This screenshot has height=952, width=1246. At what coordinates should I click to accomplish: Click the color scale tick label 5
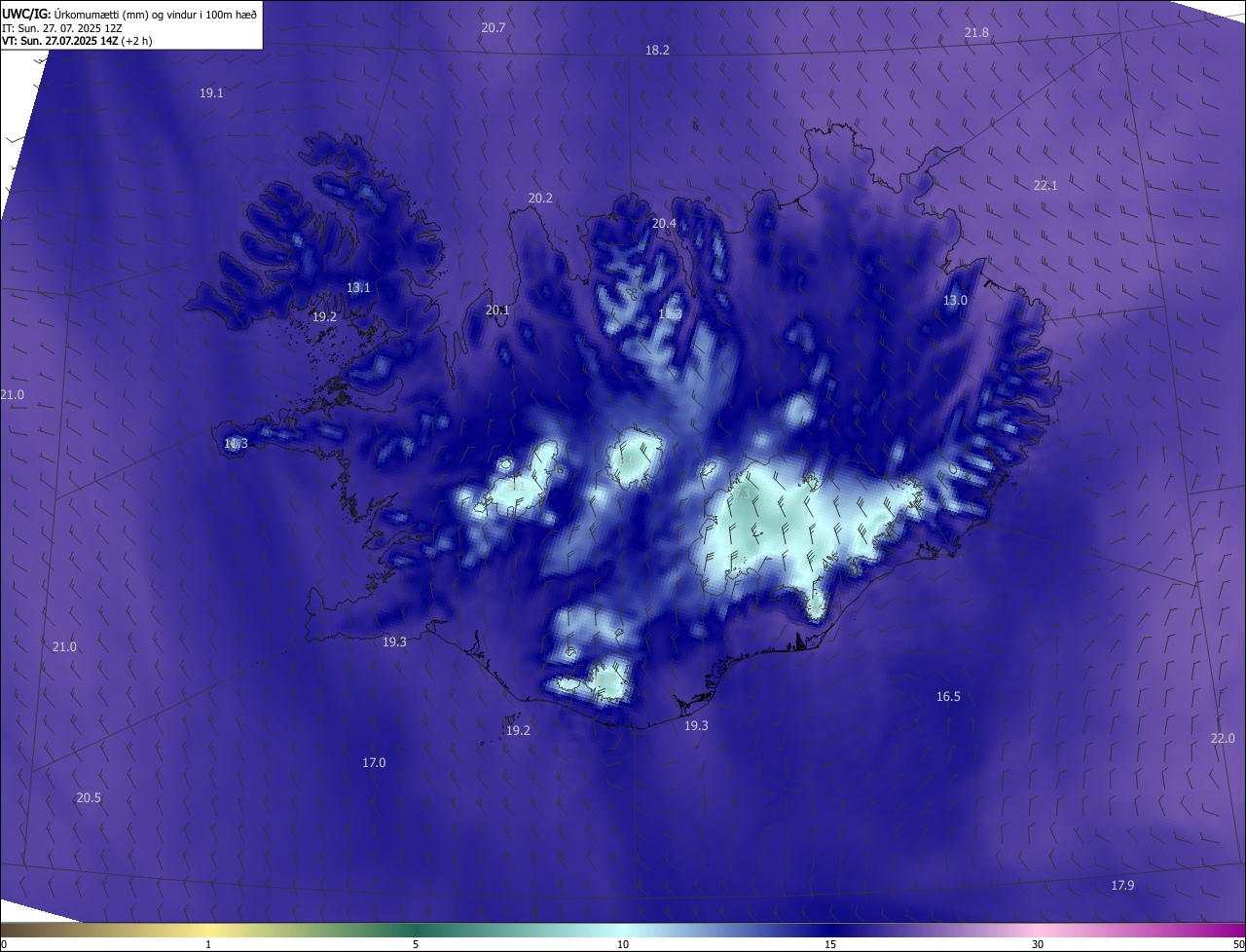416,944
